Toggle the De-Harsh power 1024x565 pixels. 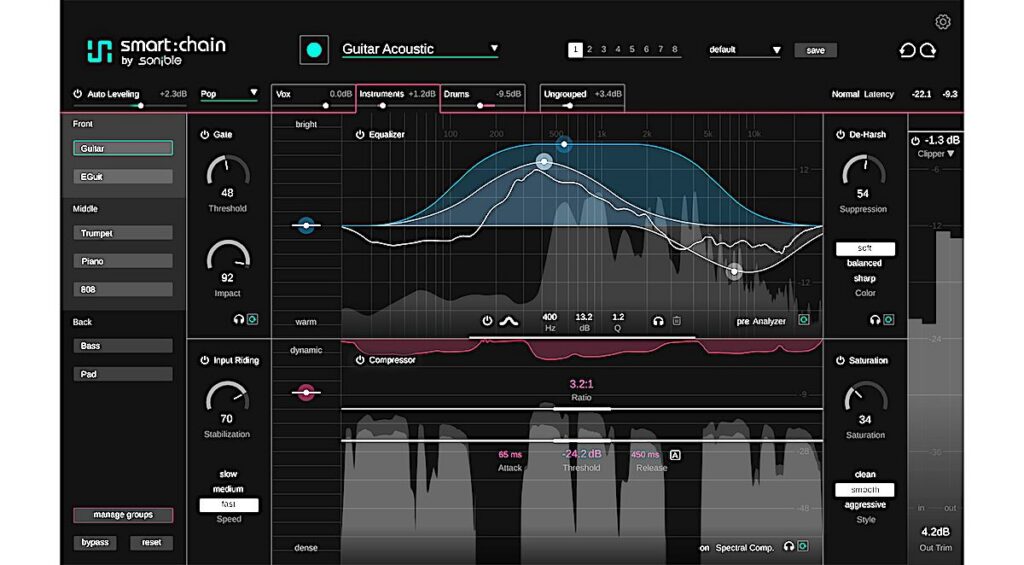coord(840,135)
